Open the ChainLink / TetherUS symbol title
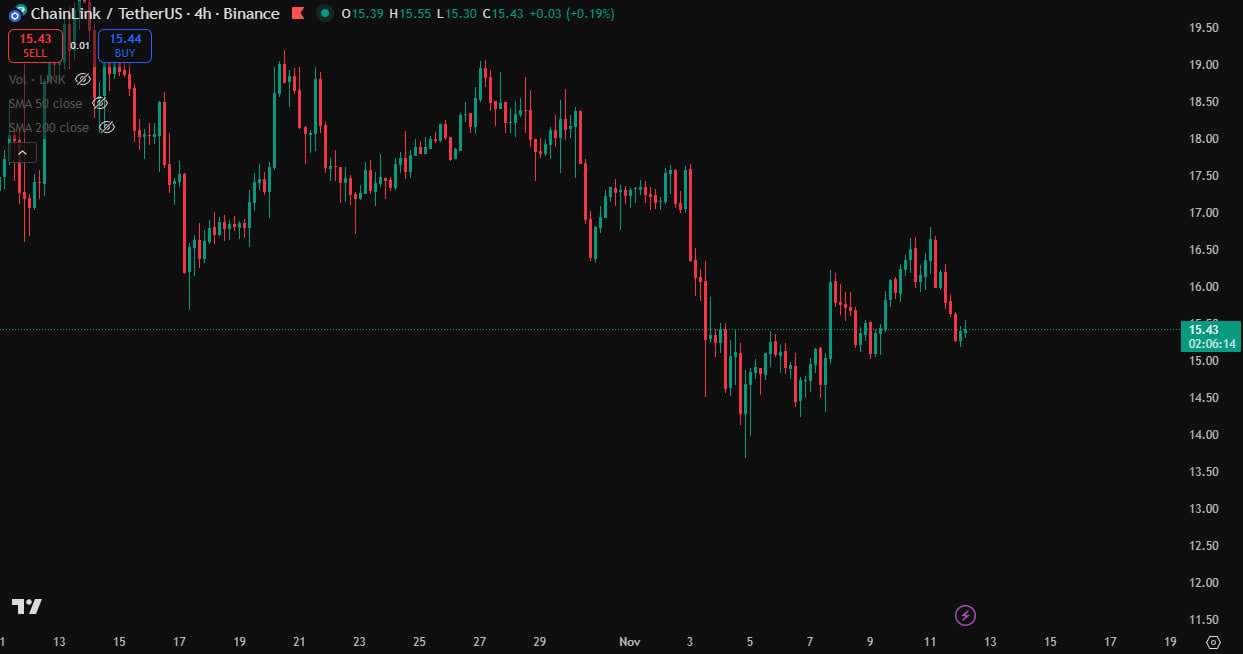Screen dimensions: 1243x654 pyautogui.click(x=98, y=14)
